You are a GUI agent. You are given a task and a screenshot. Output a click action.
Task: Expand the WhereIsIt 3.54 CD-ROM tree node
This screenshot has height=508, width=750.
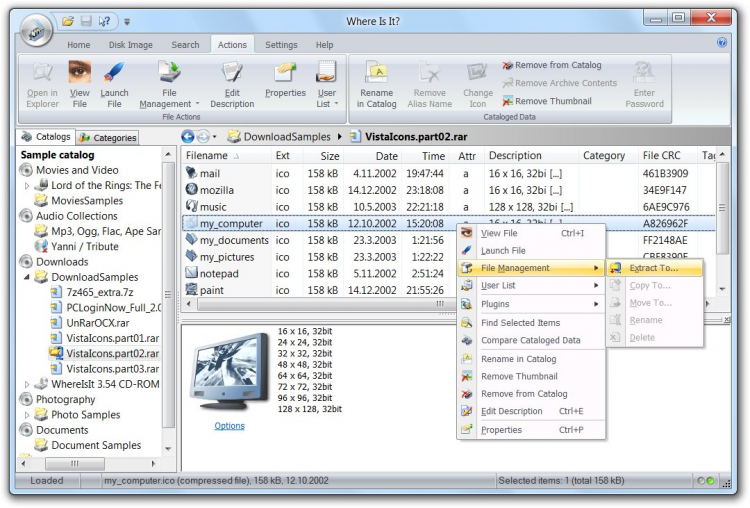coord(27,384)
